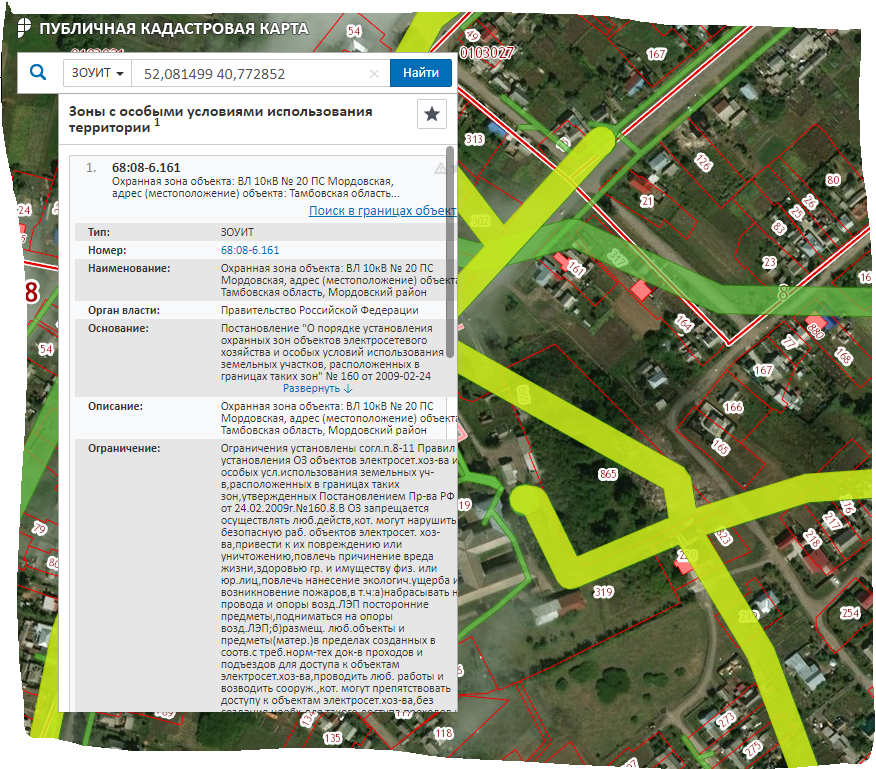
Task: Open the ЗОУИТ search type dropdown
Action: click(x=98, y=74)
